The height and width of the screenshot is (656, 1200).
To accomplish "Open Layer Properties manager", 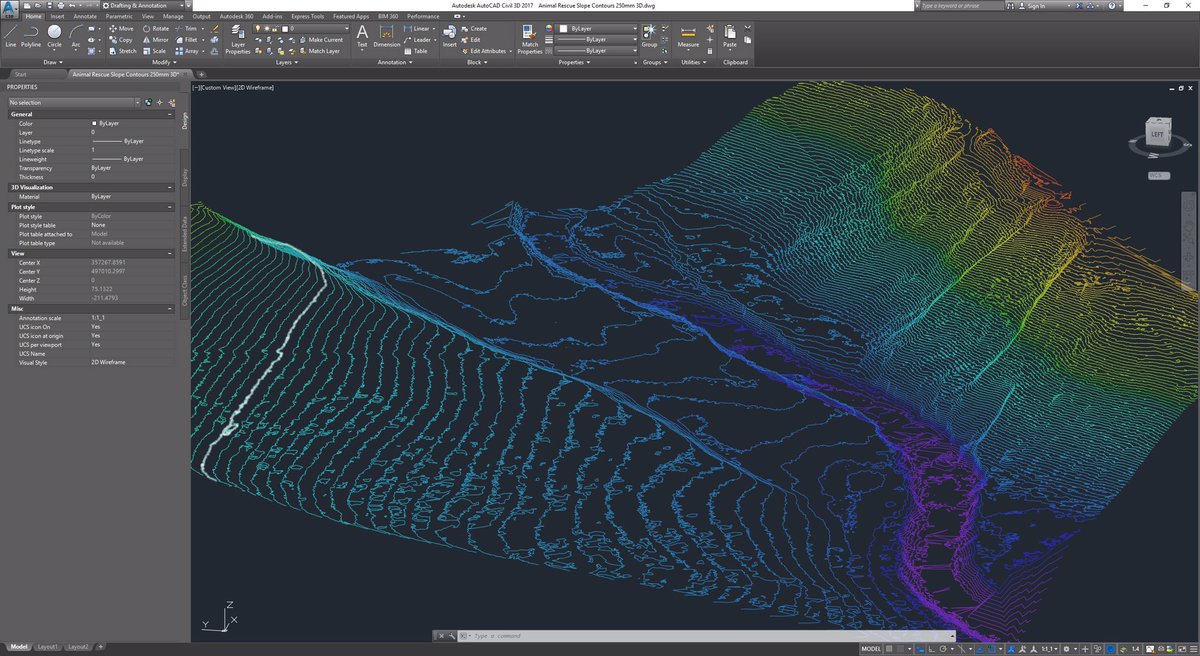I will 237,39.
